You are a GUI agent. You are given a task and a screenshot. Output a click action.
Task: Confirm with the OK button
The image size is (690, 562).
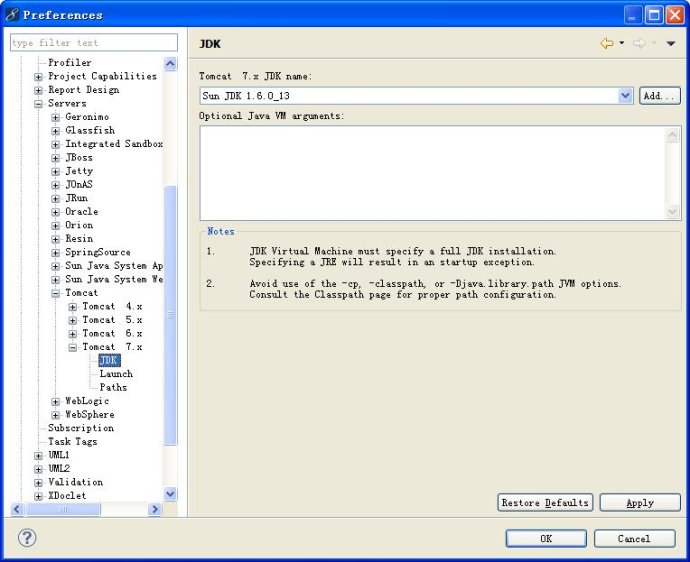[546, 538]
